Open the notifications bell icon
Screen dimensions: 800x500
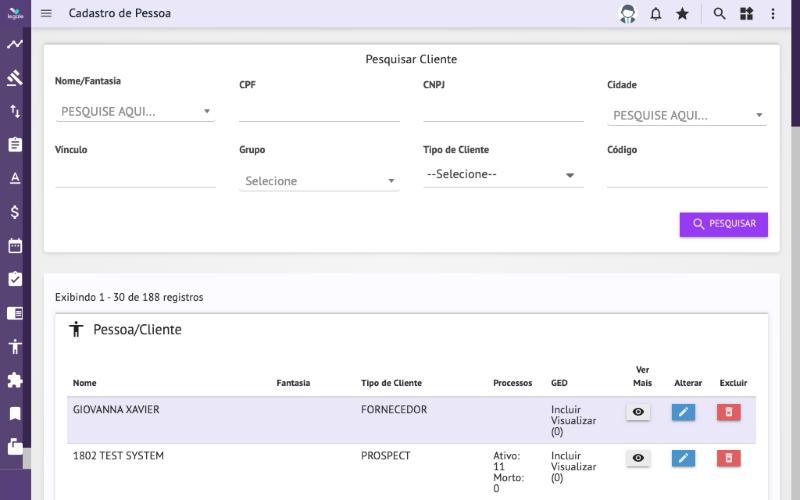point(656,14)
